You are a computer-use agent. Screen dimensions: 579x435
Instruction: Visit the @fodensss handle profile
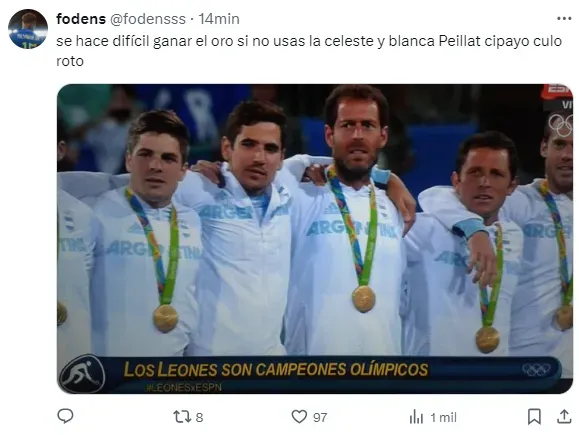[x=148, y=19]
